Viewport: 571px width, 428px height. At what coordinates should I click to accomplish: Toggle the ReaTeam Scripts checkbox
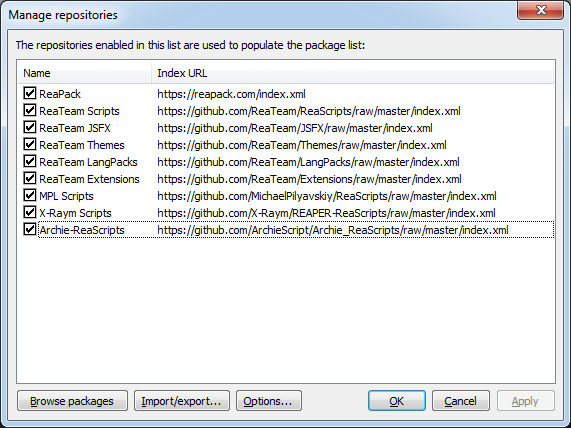[x=29, y=110]
